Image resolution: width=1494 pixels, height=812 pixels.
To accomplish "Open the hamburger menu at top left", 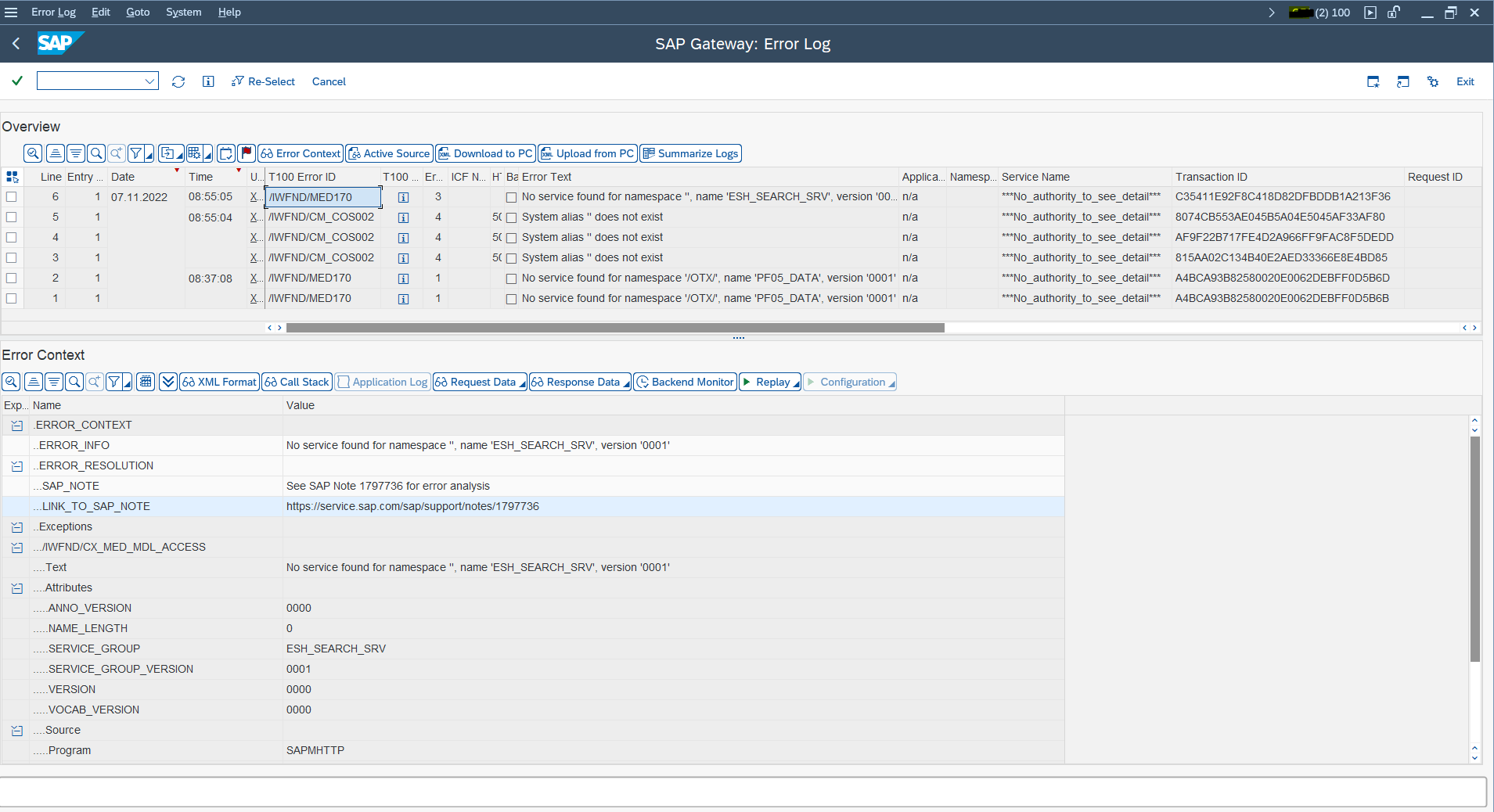I will [x=11, y=13].
